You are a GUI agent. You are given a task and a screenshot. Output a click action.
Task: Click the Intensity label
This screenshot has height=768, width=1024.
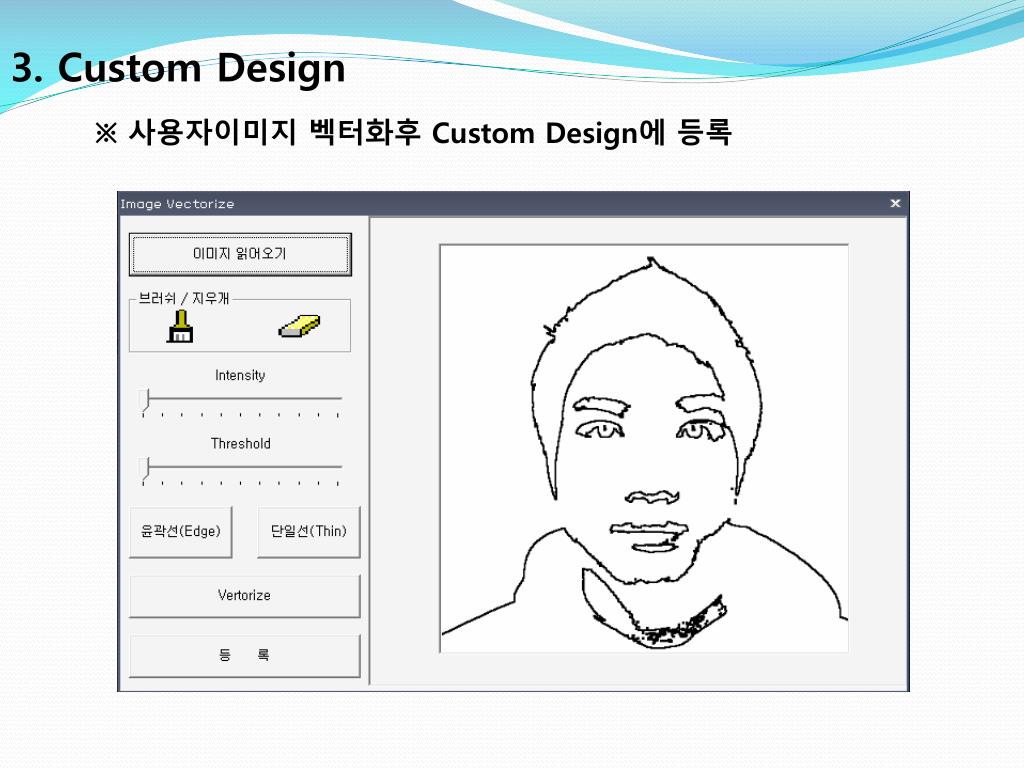point(240,376)
